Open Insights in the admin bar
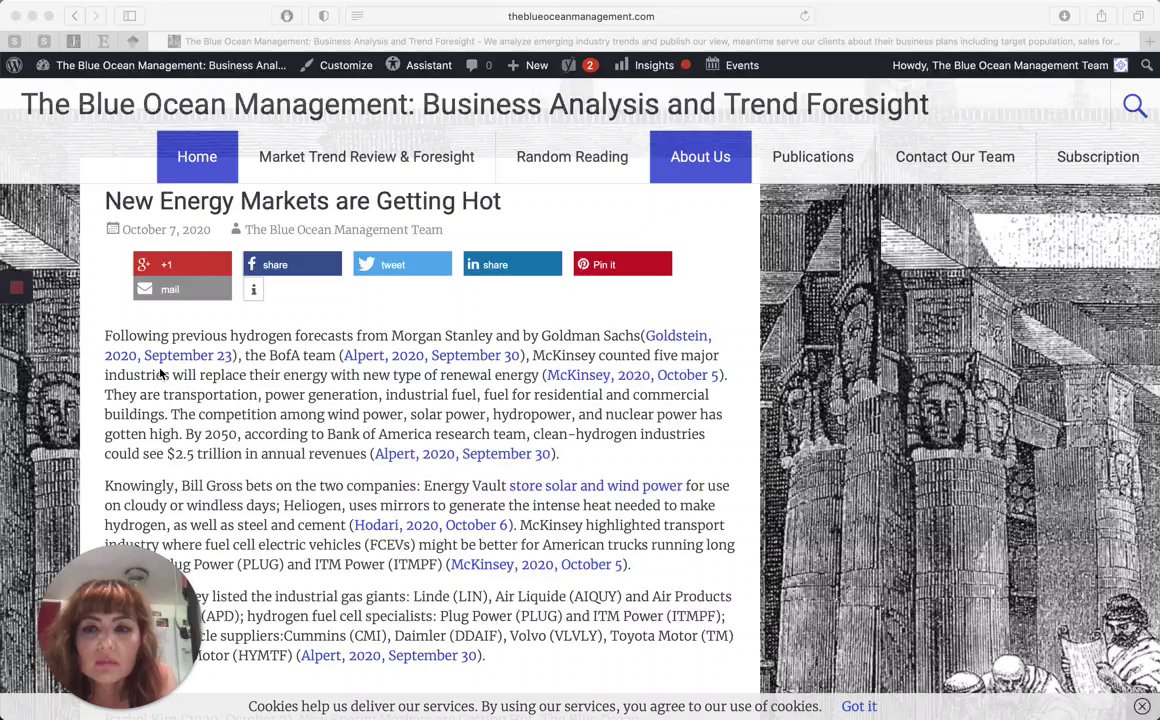This screenshot has height=720, width=1160. click(652, 65)
